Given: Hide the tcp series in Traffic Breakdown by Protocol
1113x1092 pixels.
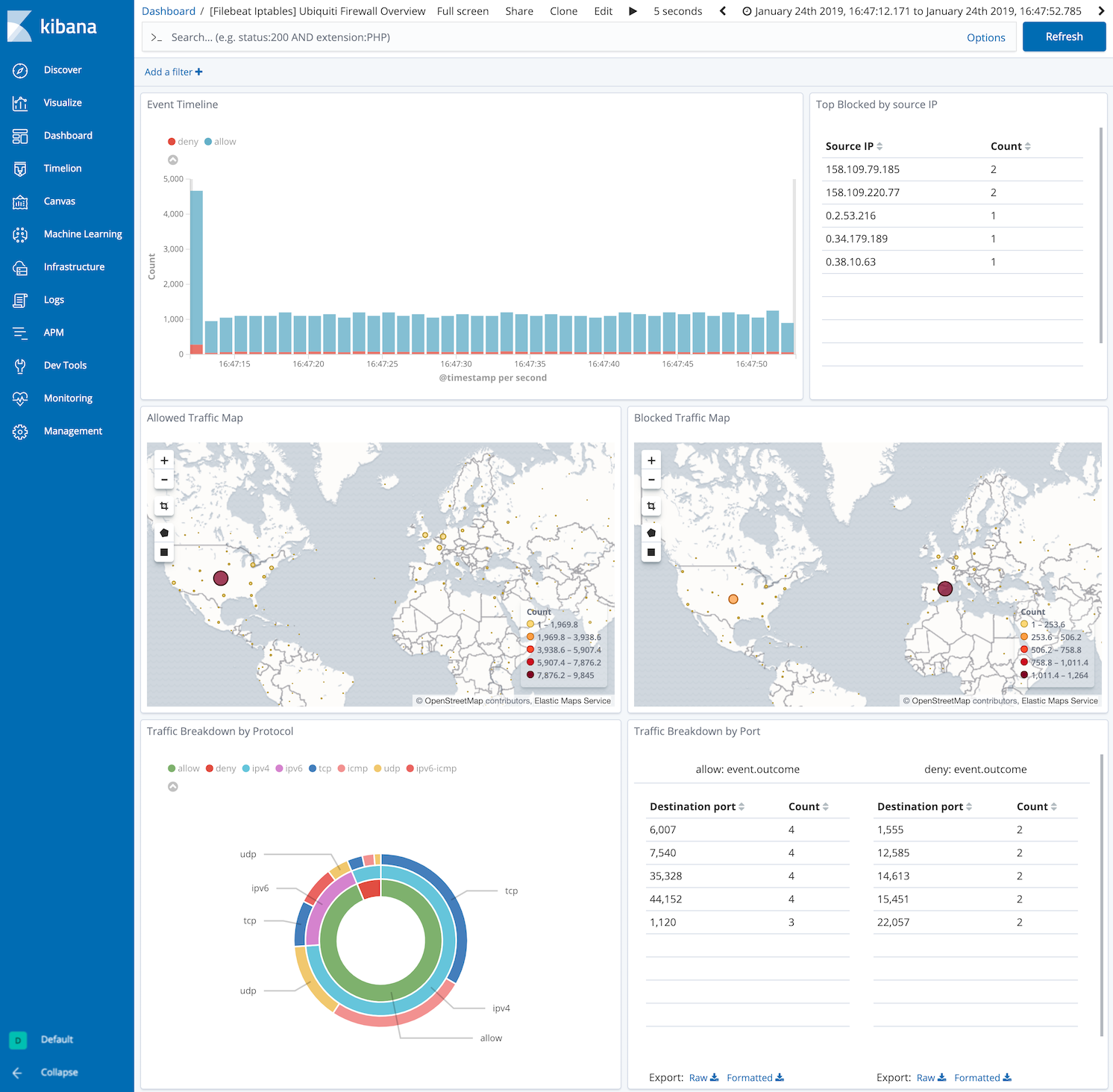Looking at the screenshot, I should 324,768.
